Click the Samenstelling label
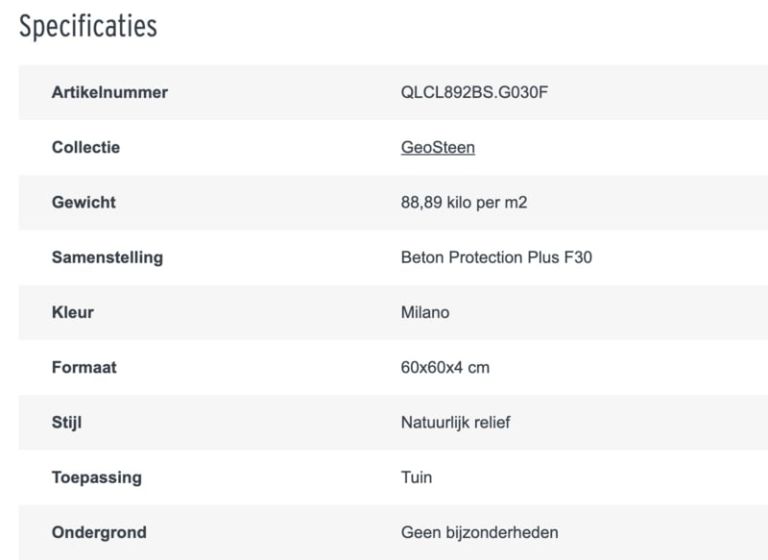The width and height of the screenshot is (768, 560). tap(107, 258)
